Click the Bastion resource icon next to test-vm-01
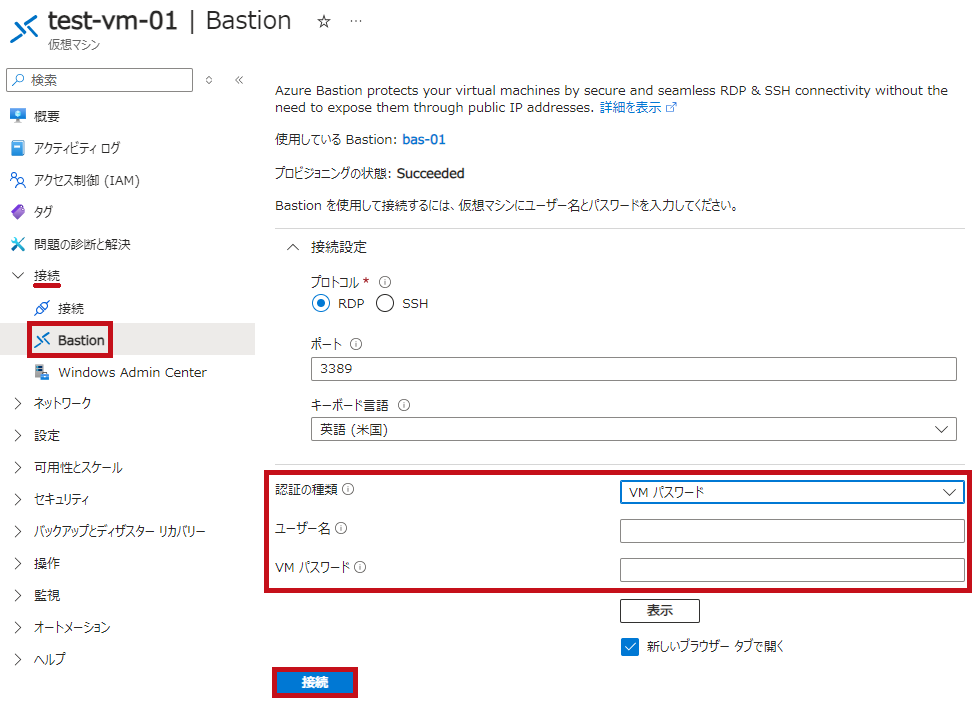The width and height of the screenshot is (974, 705). coord(25,28)
